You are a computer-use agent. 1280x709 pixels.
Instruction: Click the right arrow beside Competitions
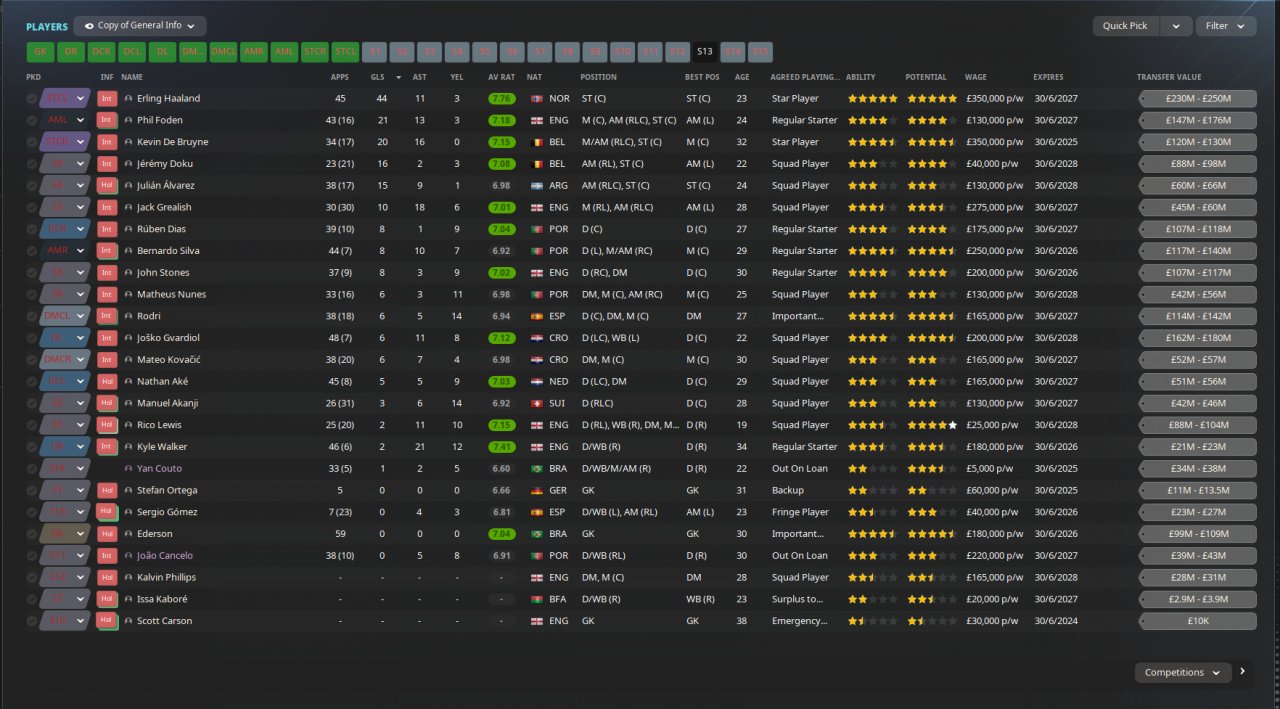1243,672
